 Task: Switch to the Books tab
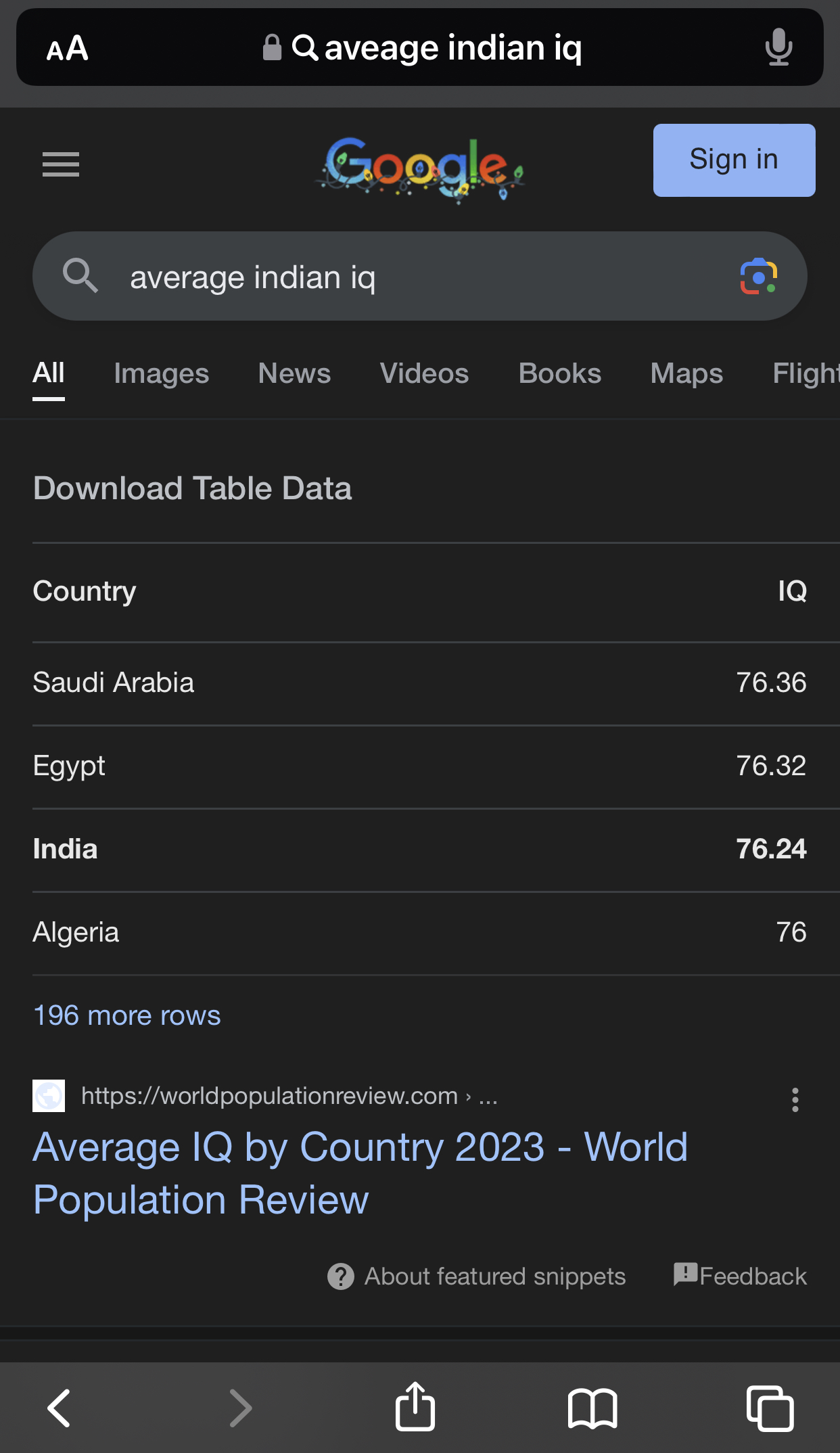click(x=559, y=373)
